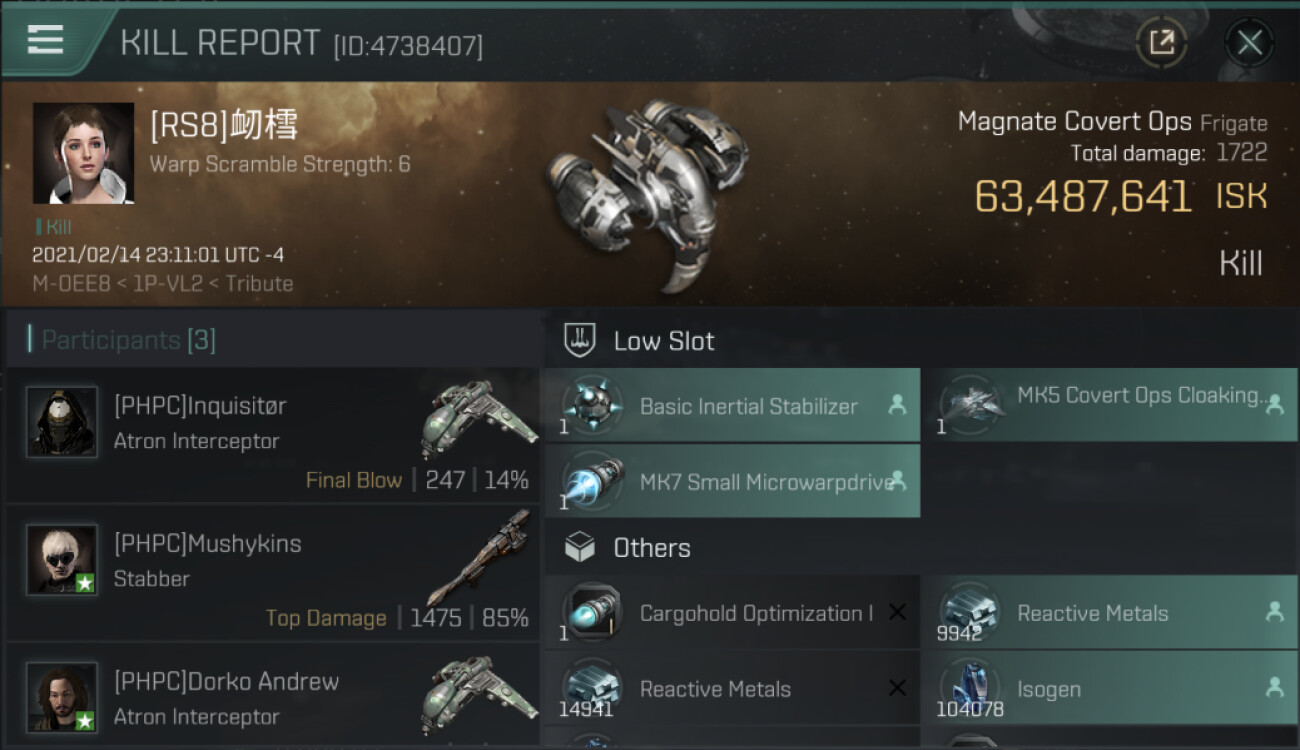Collapse the Low Slot section header
The width and height of the screenshot is (1300, 750).
[664, 341]
